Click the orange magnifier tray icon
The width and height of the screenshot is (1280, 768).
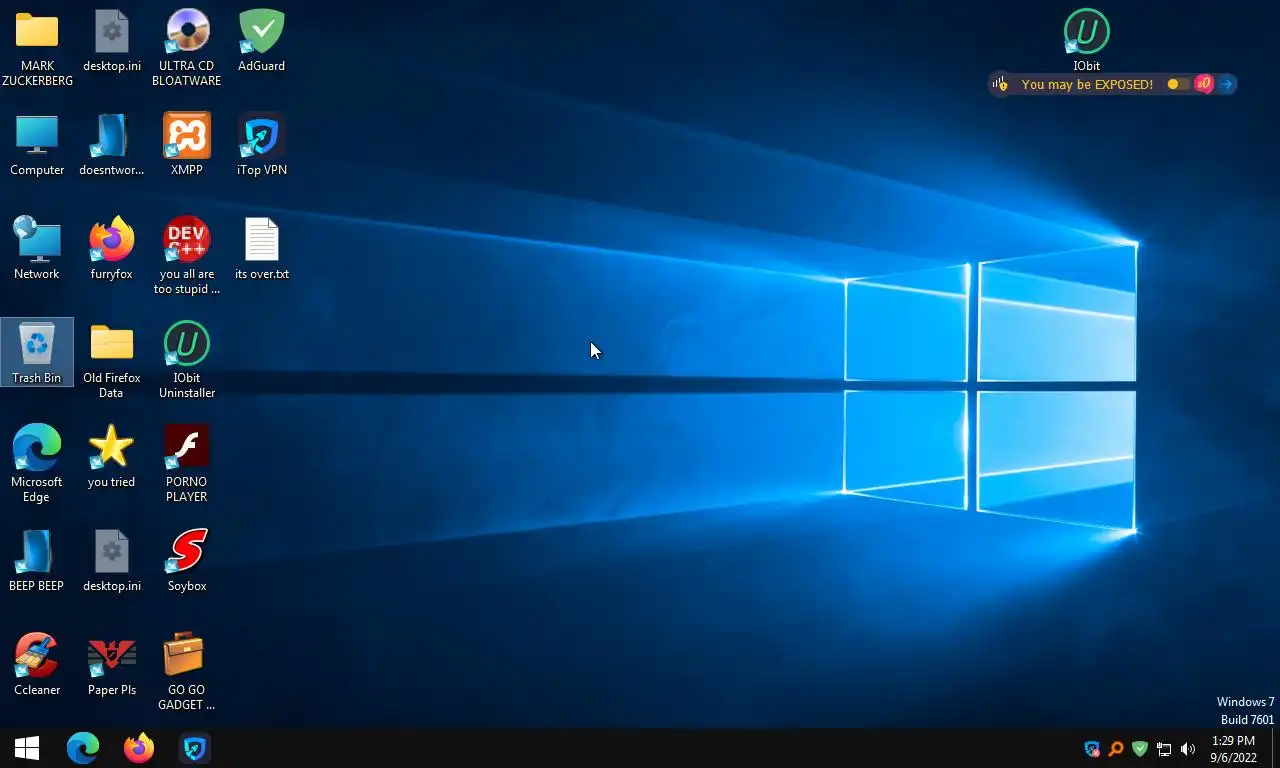click(1116, 749)
